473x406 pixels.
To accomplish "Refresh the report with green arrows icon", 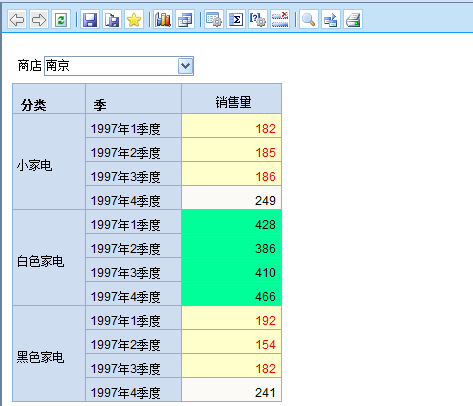I will pyautogui.click(x=61, y=19).
